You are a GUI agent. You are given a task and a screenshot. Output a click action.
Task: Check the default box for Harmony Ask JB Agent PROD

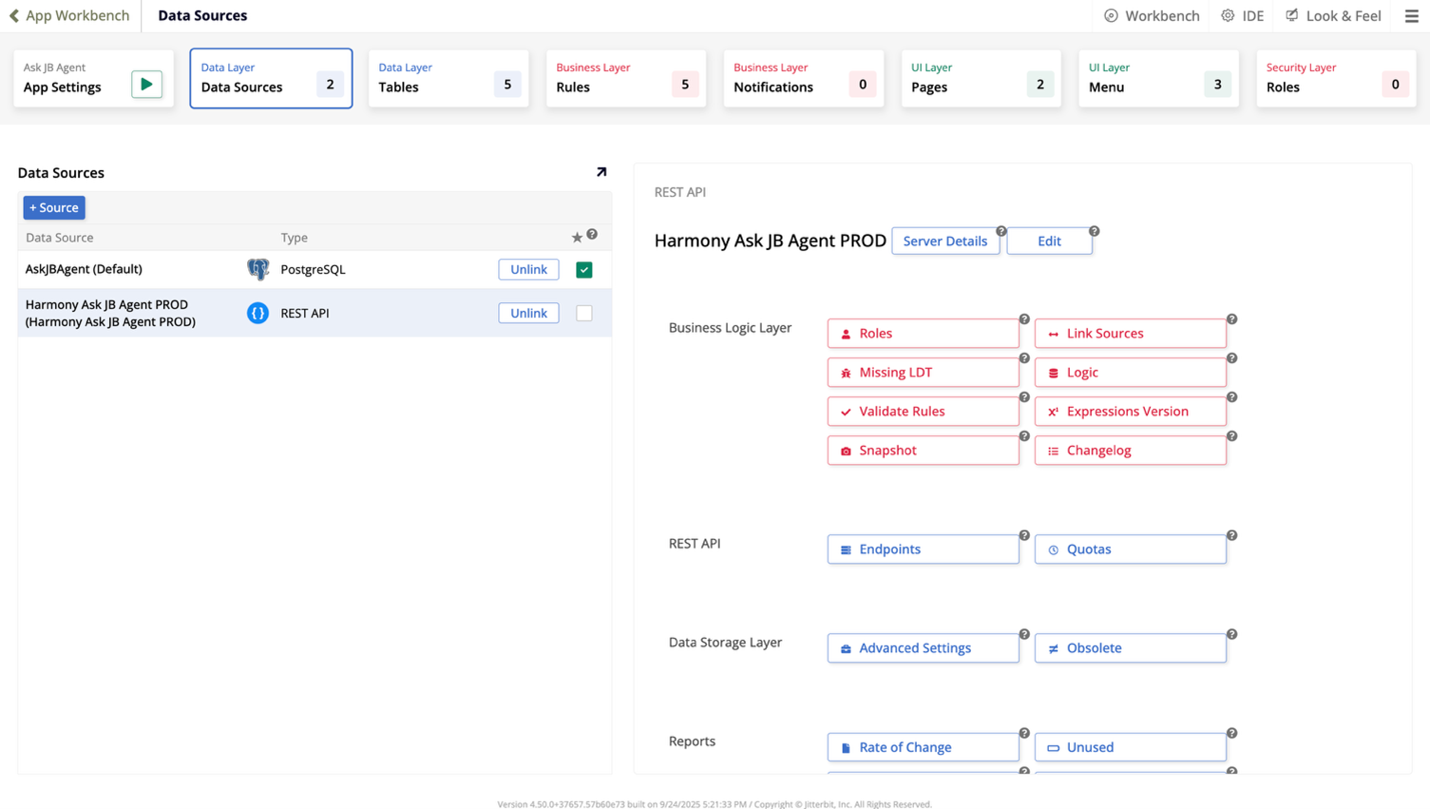point(584,313)
